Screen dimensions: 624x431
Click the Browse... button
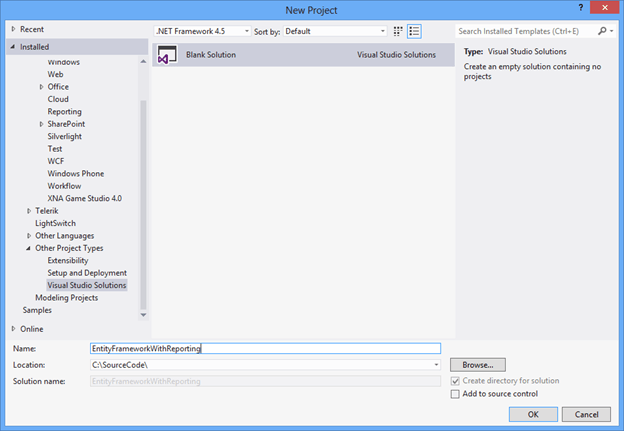click(478, 365)
